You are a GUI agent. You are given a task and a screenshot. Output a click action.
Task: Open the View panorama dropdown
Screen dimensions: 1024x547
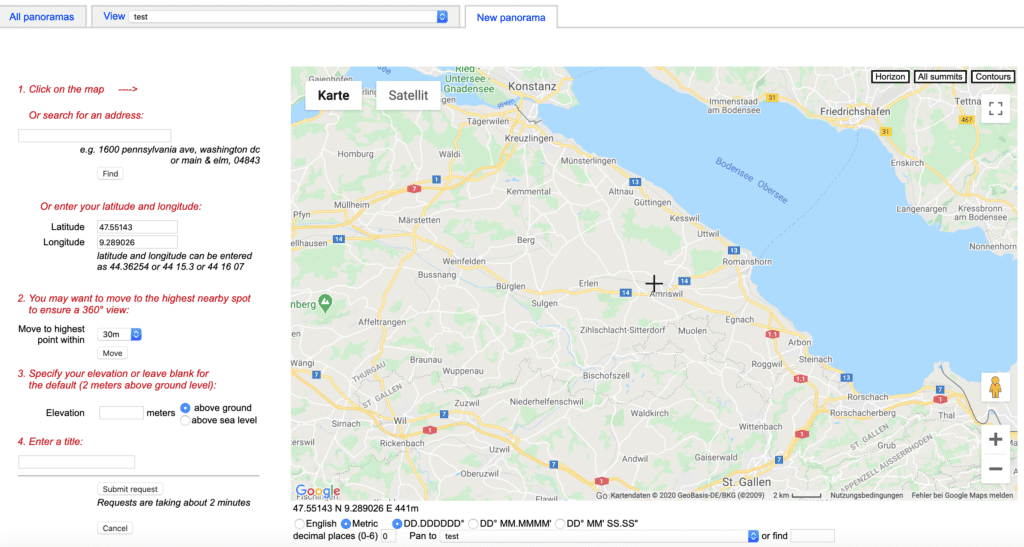coord(289,16)
